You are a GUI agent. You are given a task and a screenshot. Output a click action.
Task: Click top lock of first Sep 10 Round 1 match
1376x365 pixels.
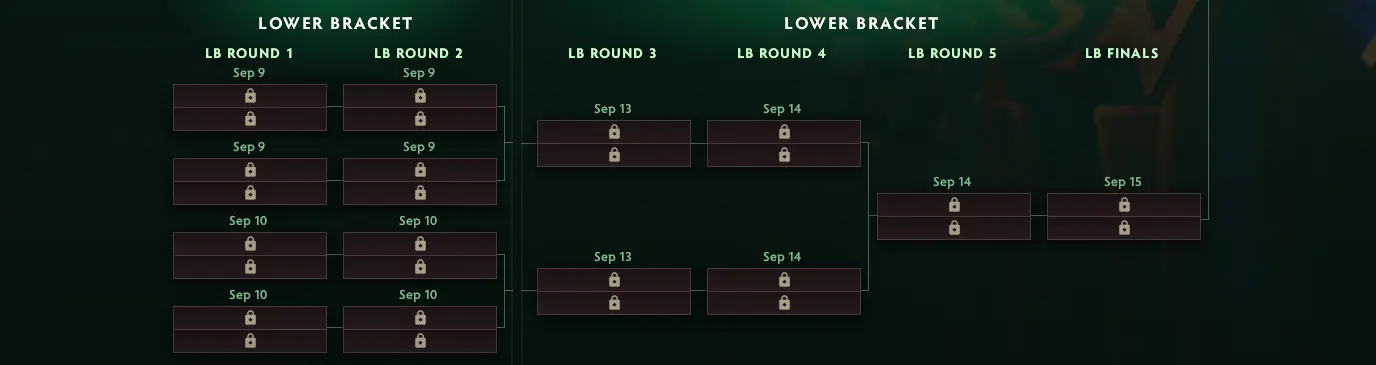pyautogui.click(x=250, y=244)
